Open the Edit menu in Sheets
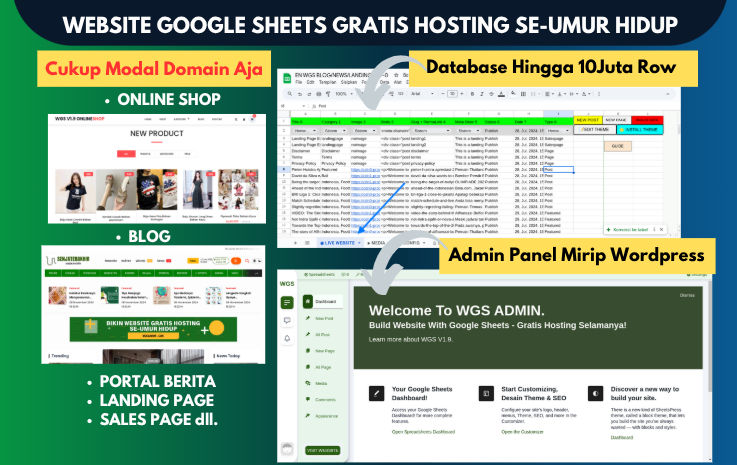Viewport: 737px width, 465px height. click(x=310, y=82)
